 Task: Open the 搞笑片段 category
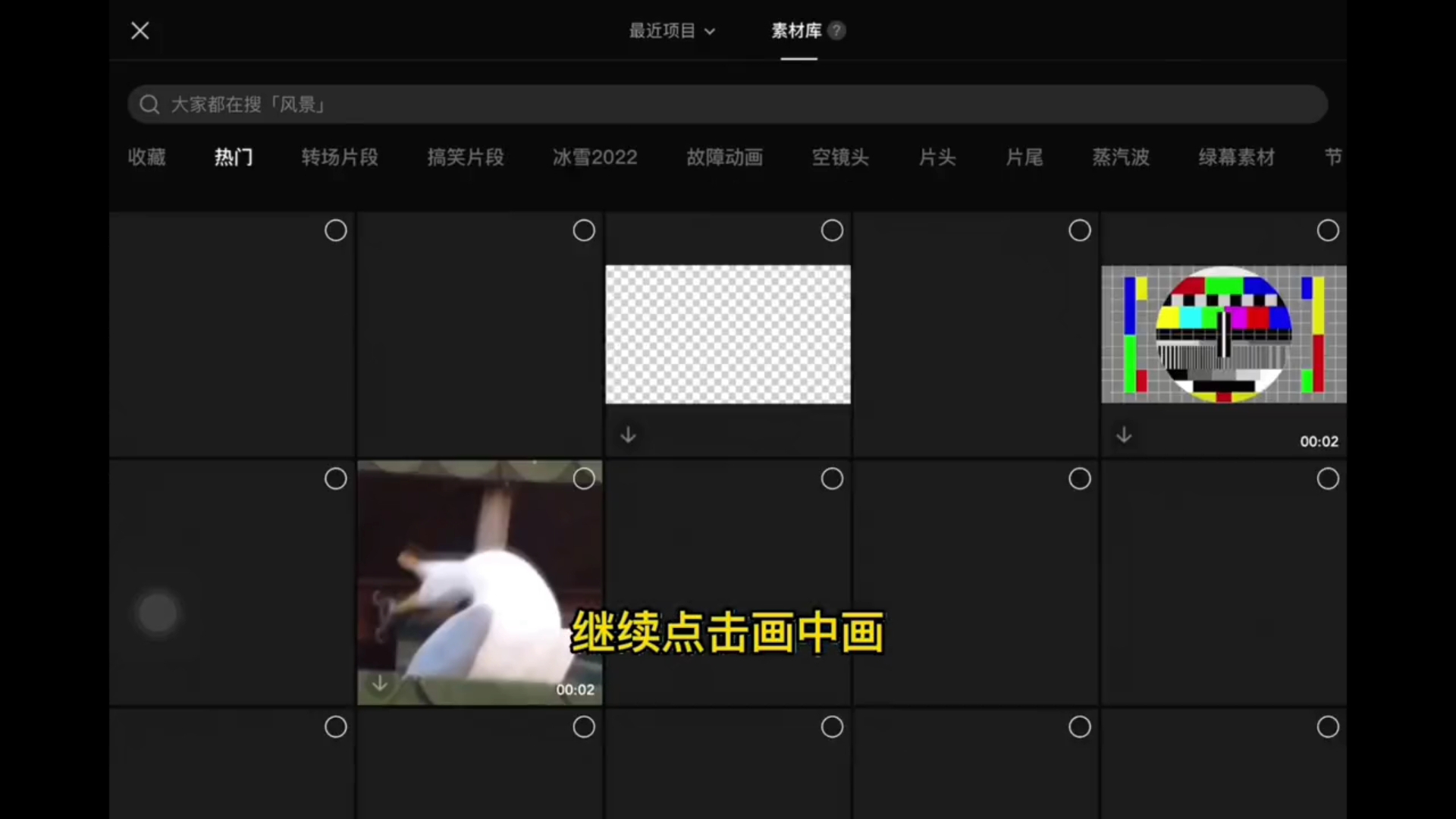pos(466,157)
